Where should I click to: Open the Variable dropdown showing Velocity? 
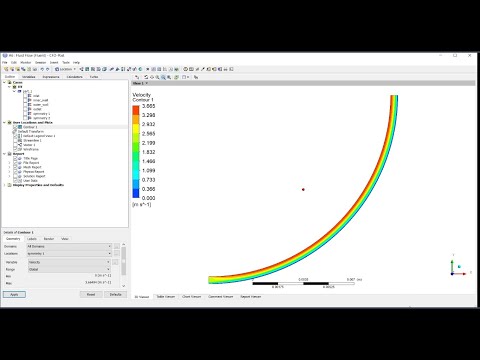pos(69,262)
